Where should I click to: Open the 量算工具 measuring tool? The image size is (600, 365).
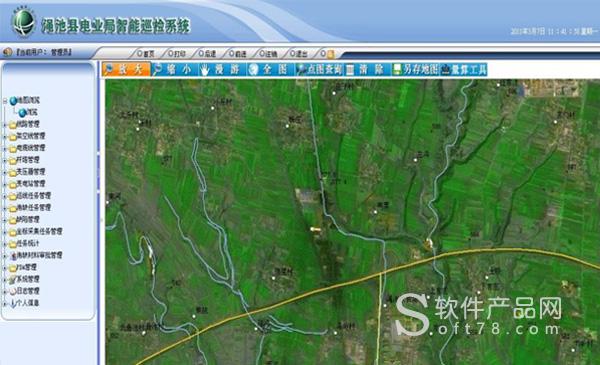tap(463, 69)
